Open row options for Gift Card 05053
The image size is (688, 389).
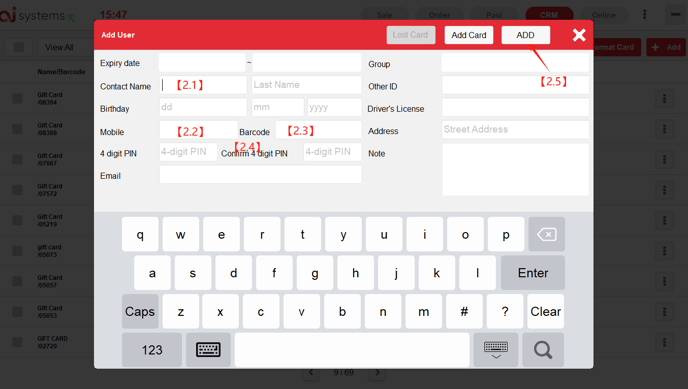click(664, 312)
